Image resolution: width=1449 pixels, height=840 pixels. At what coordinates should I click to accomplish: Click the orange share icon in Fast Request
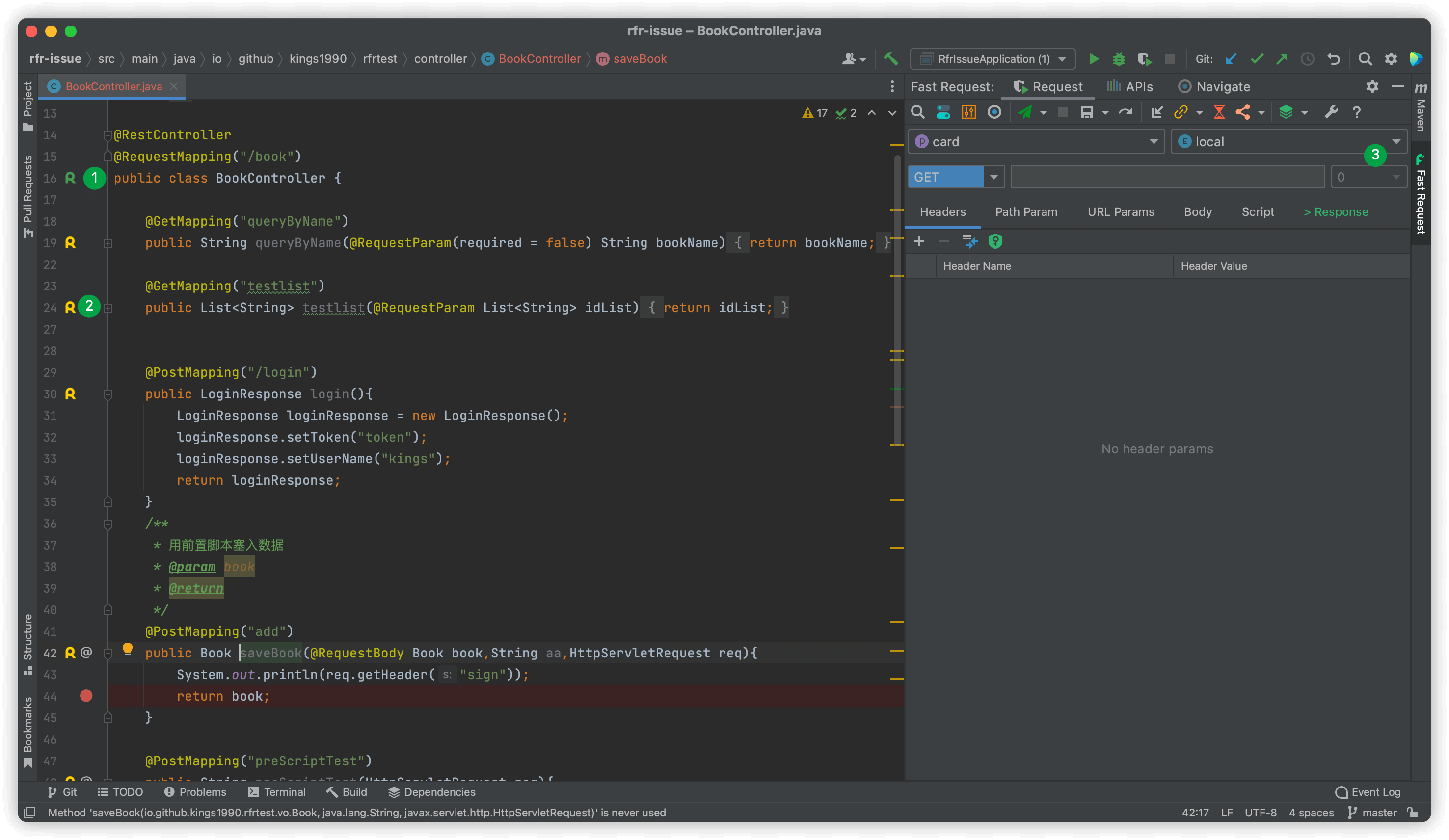[1242, 112]
